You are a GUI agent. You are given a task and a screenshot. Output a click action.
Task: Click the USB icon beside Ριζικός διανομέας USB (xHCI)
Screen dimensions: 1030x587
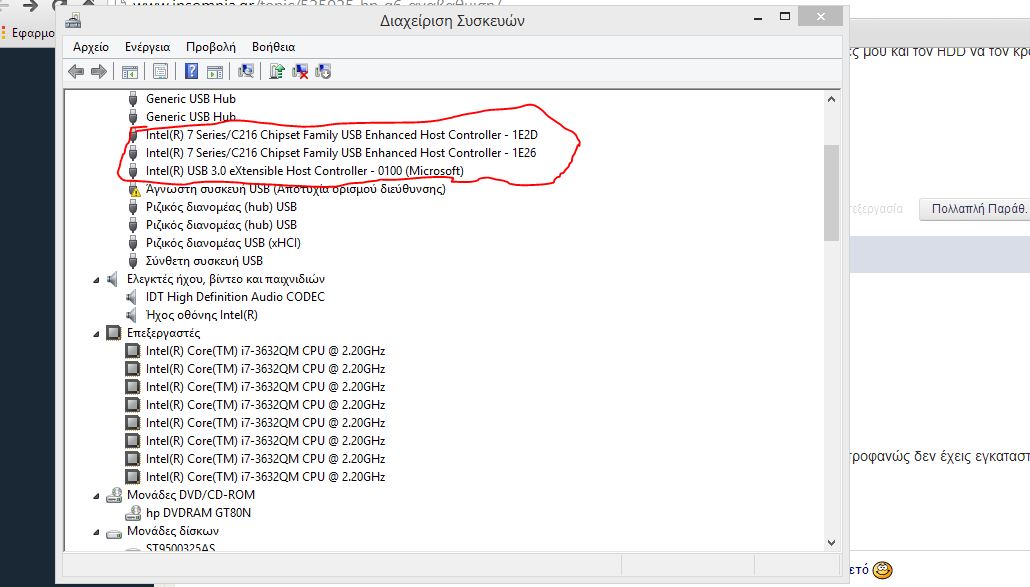tap(133, 244)
